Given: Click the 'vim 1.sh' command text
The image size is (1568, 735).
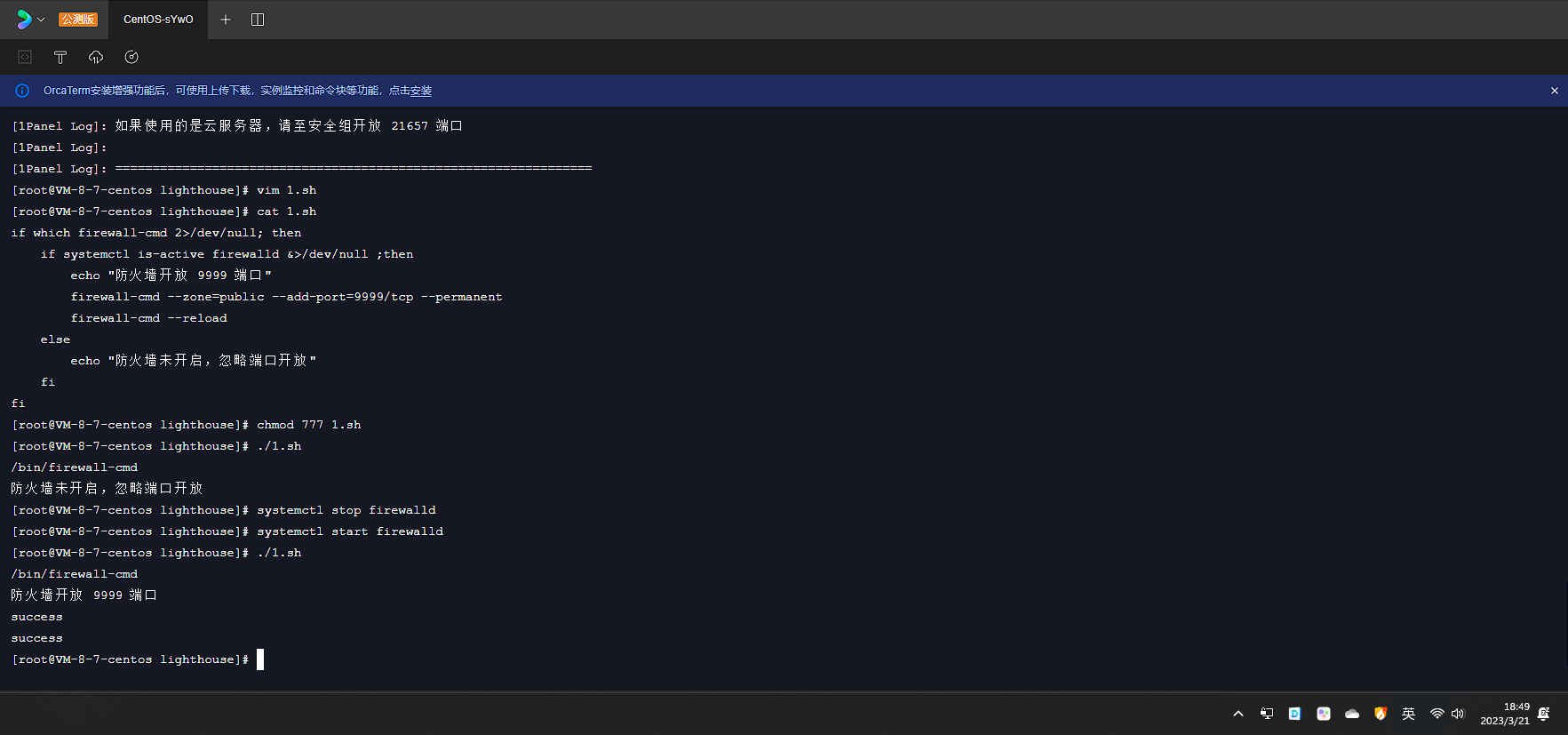Looking at the screenshot, I should tap(286, 190).
